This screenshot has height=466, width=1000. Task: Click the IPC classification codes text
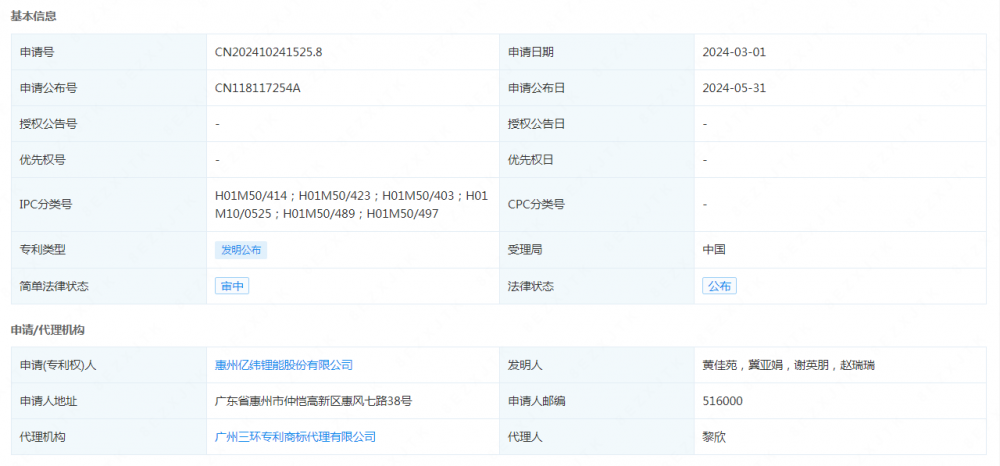[x=351, y=205]
